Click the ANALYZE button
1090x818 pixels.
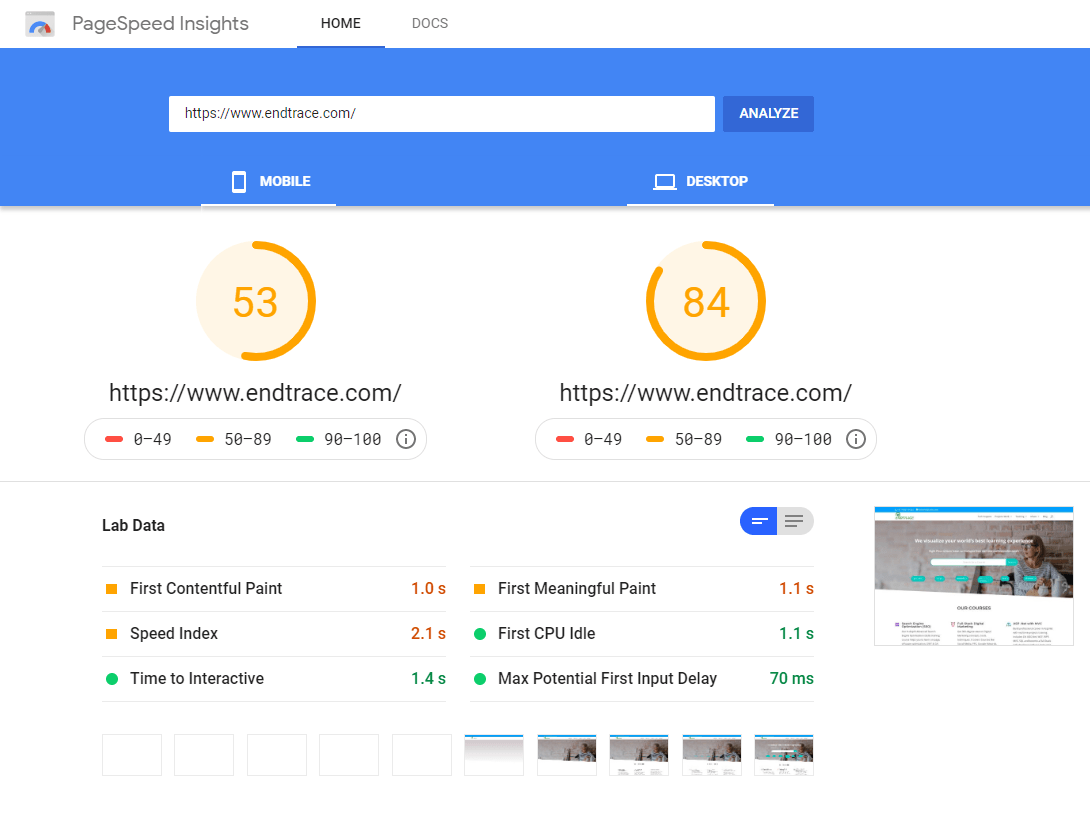click(x=768, y=113)
